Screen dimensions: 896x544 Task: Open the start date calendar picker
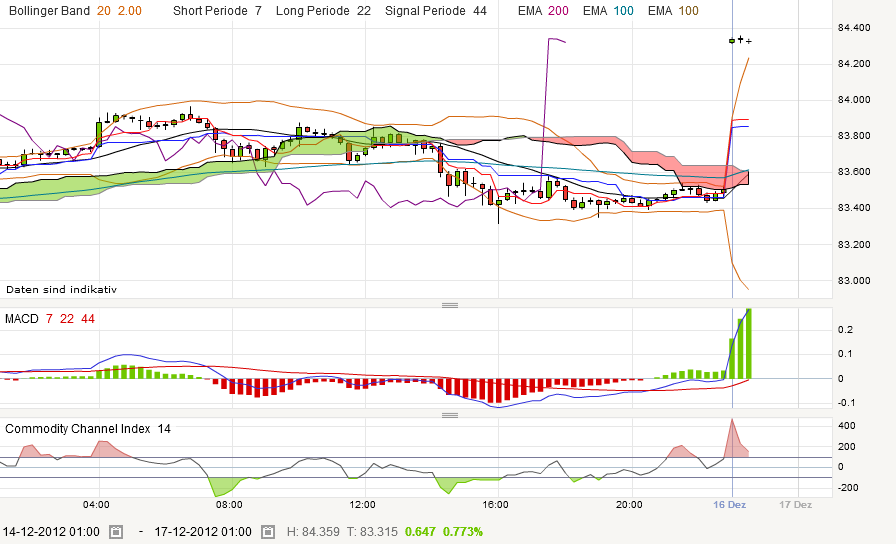pyautogui.click(x=116, y=531)
